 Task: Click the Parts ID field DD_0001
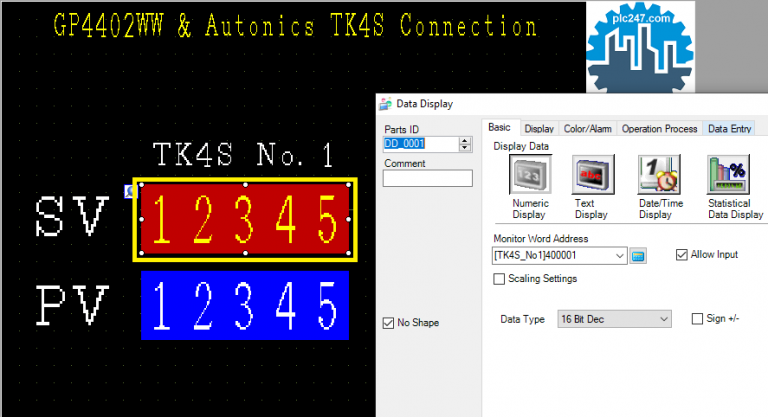pos(421,144)
